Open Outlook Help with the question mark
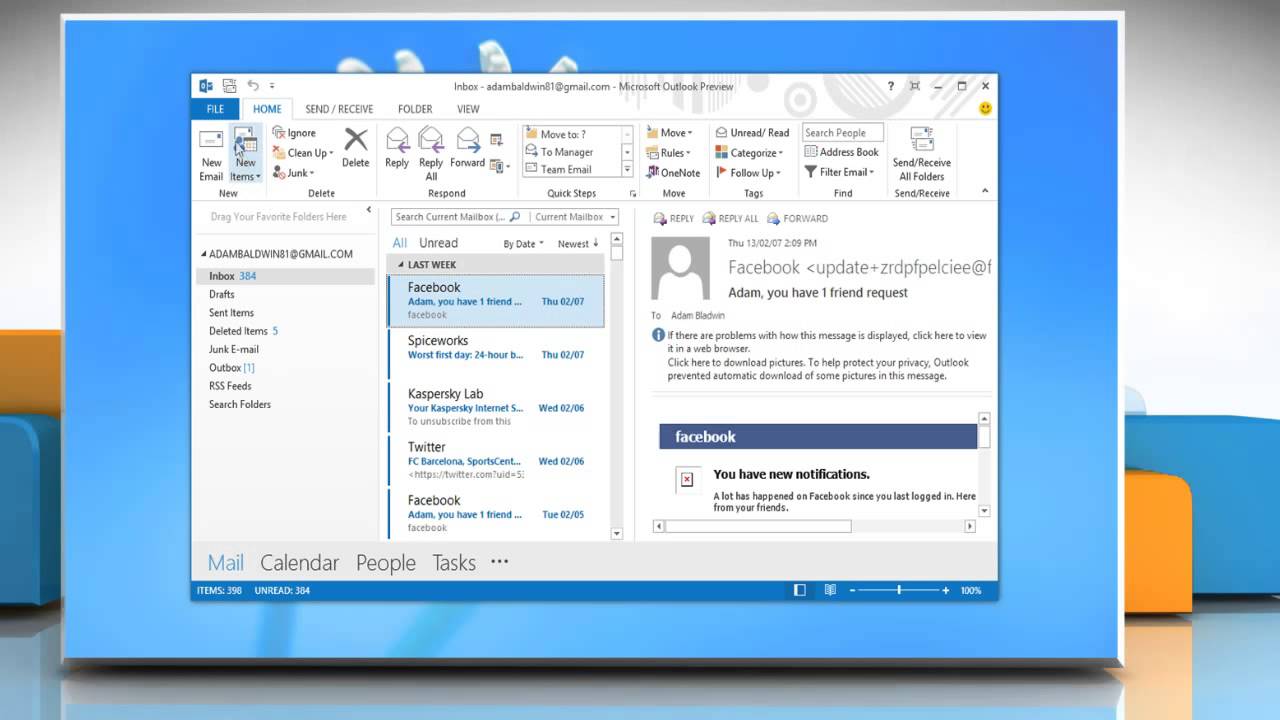This screenshot has width=1280, height=720. [891, 86]
